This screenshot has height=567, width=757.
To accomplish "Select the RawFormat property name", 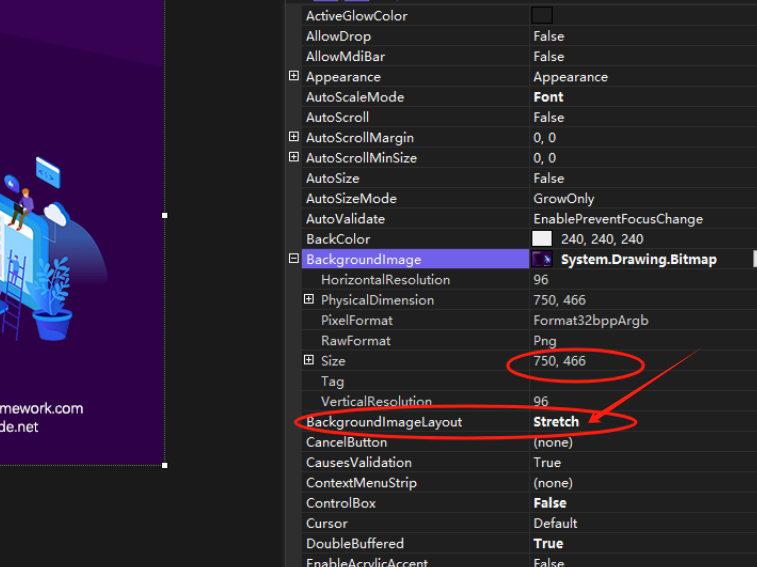I will coord(355,340).
